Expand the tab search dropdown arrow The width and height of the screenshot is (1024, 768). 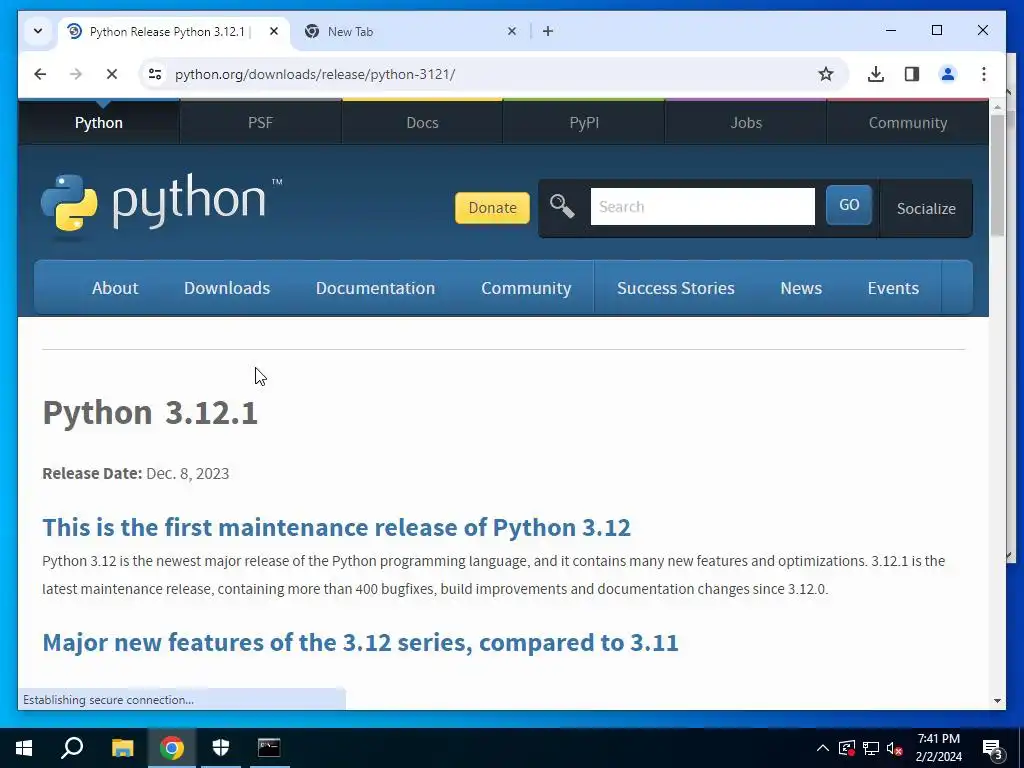pos(38,31)
